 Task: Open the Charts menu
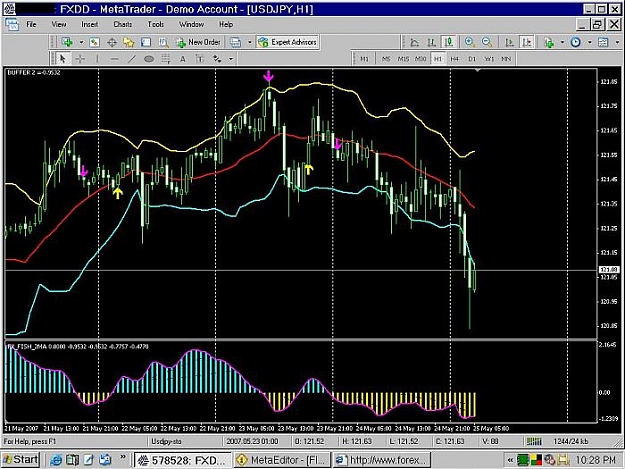pos(123,24)
